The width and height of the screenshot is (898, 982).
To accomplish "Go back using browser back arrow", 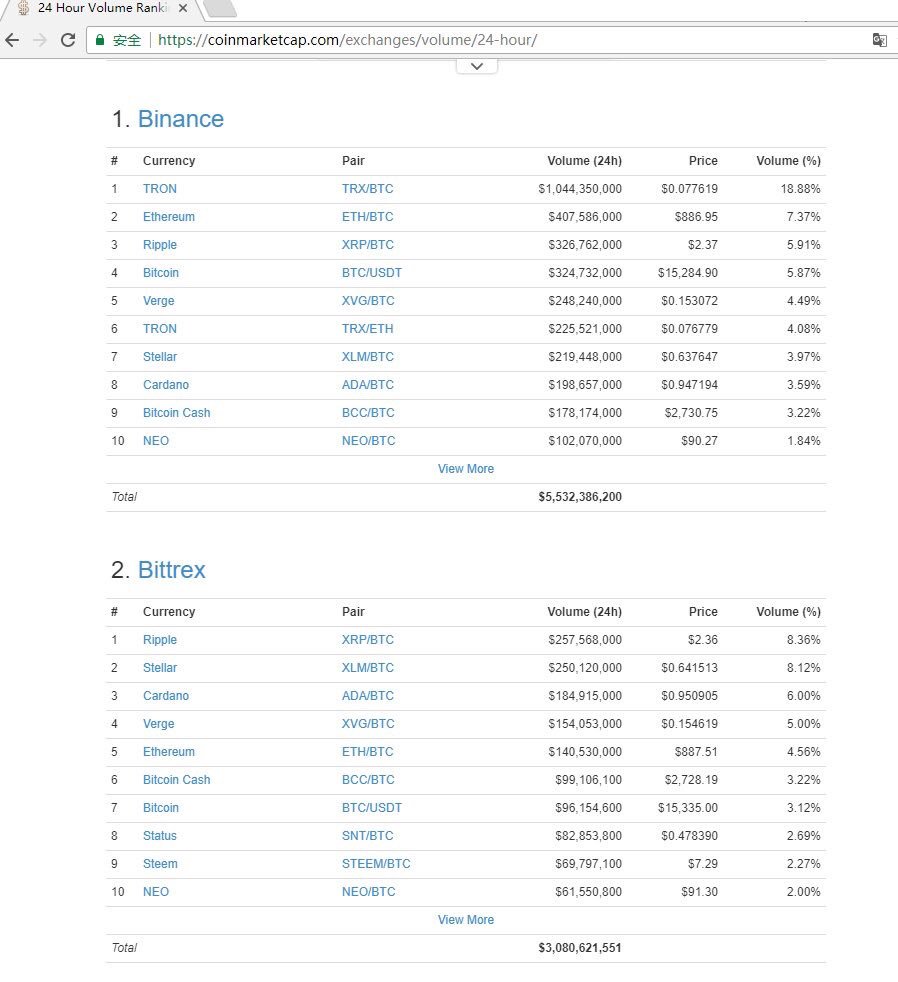I will (x=12, y=40).
